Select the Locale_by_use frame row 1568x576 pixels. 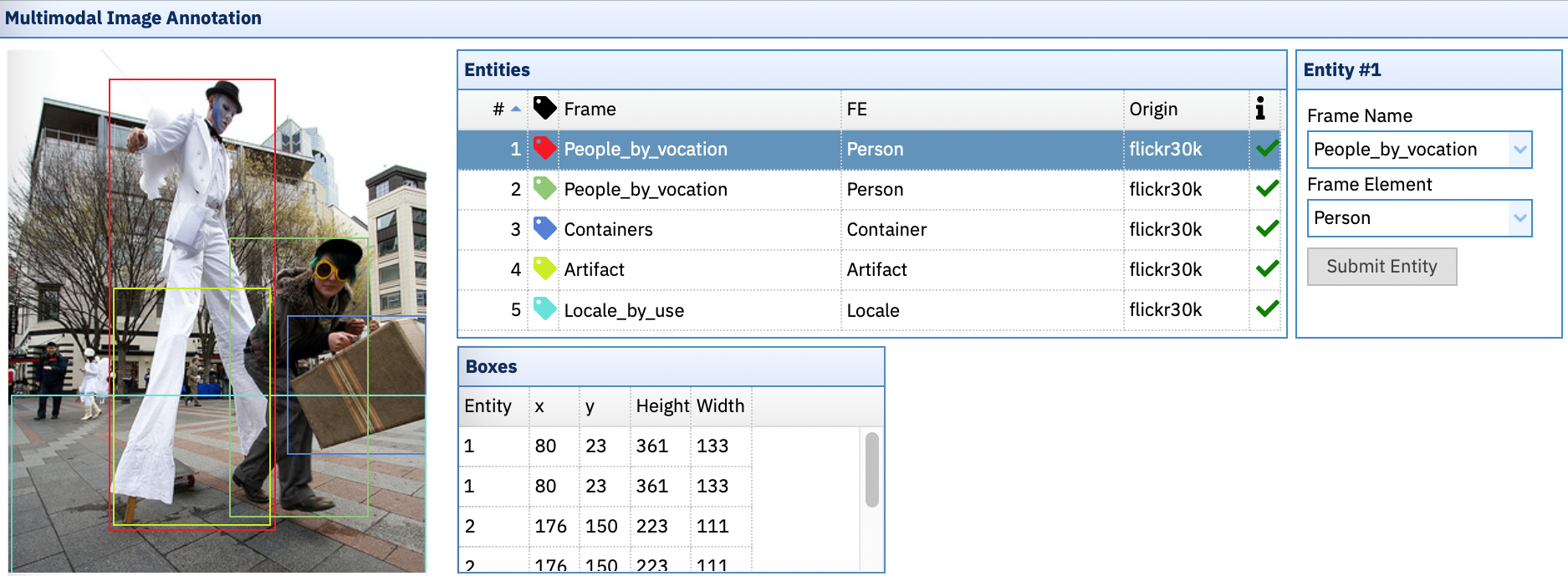(870, 310)
